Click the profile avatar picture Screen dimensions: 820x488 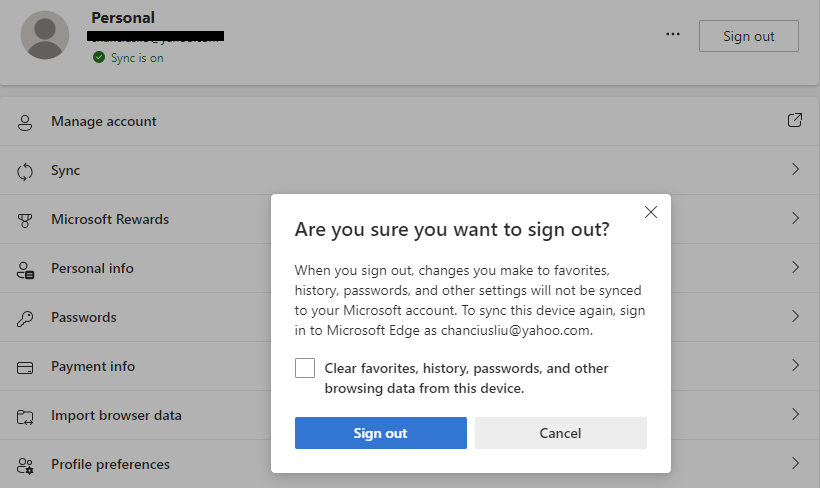[x=45, y=35]
